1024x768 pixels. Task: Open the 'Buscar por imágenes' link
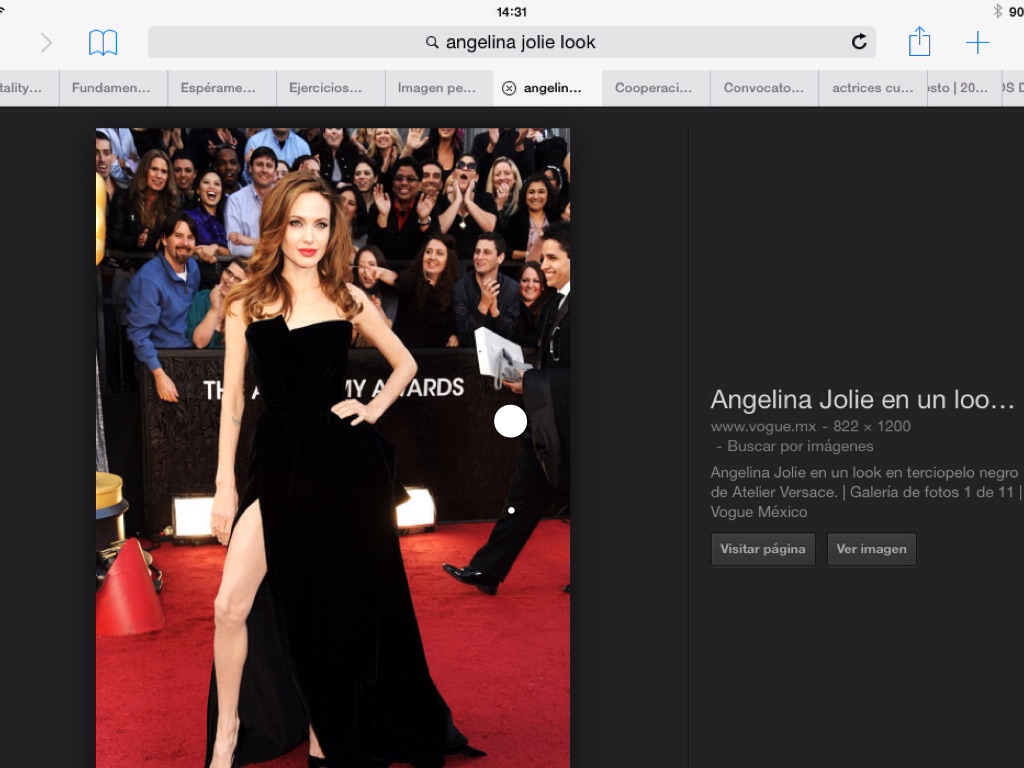click(x=800, y=446)
